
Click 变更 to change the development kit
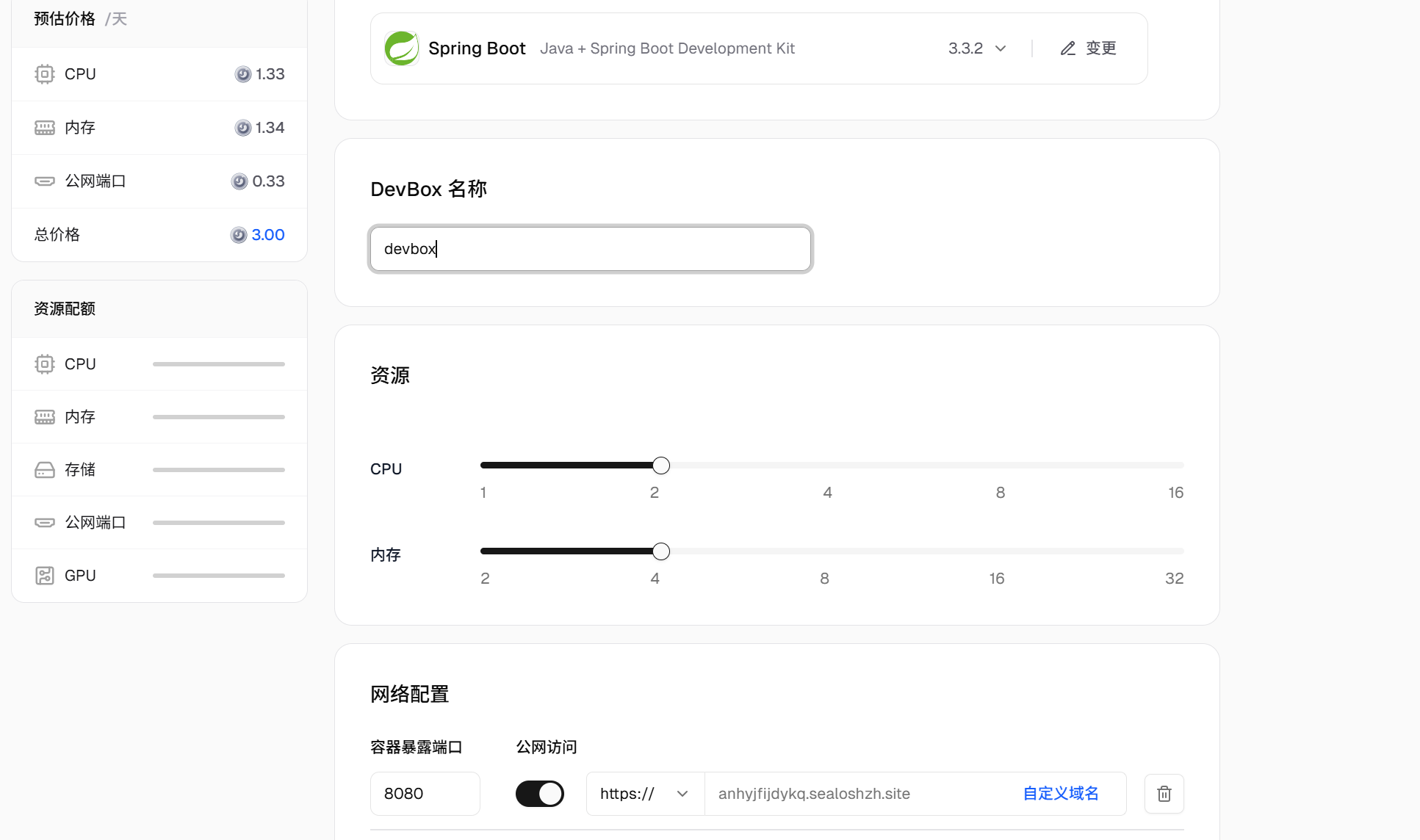point(1100,48)
